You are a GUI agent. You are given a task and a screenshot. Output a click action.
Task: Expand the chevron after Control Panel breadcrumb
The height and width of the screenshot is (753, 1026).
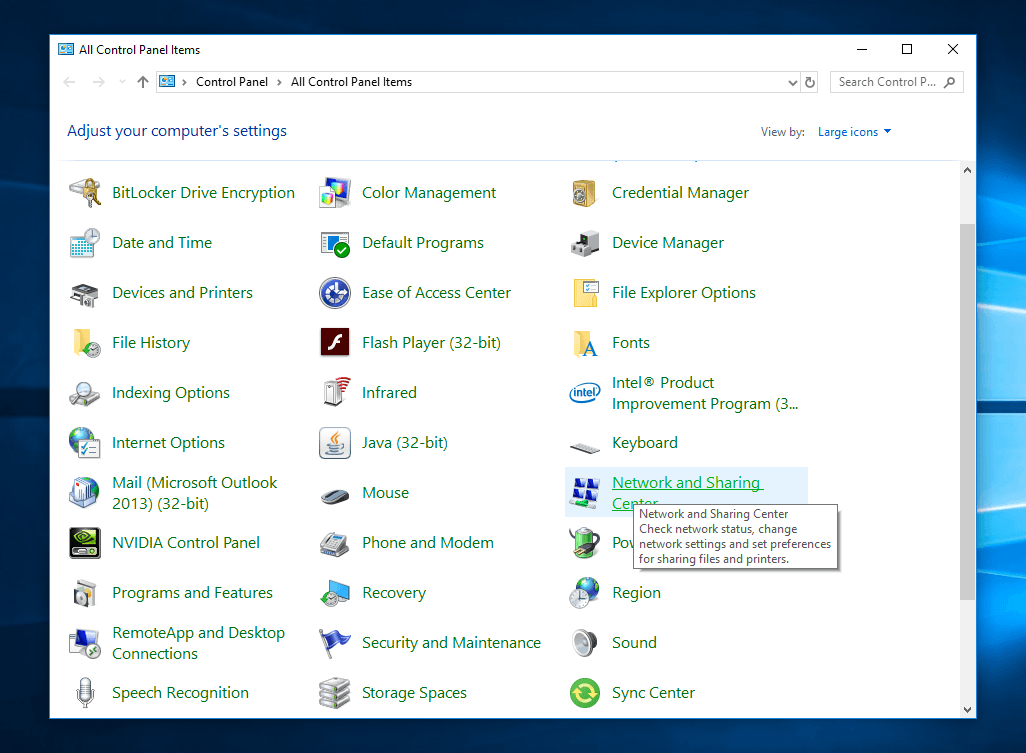click(279, 82)
